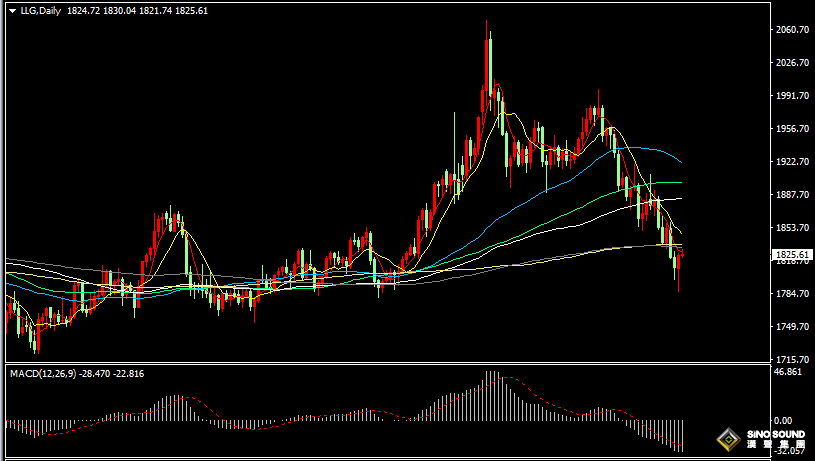Click the 1715.70 price scale label

click(792, 360)
